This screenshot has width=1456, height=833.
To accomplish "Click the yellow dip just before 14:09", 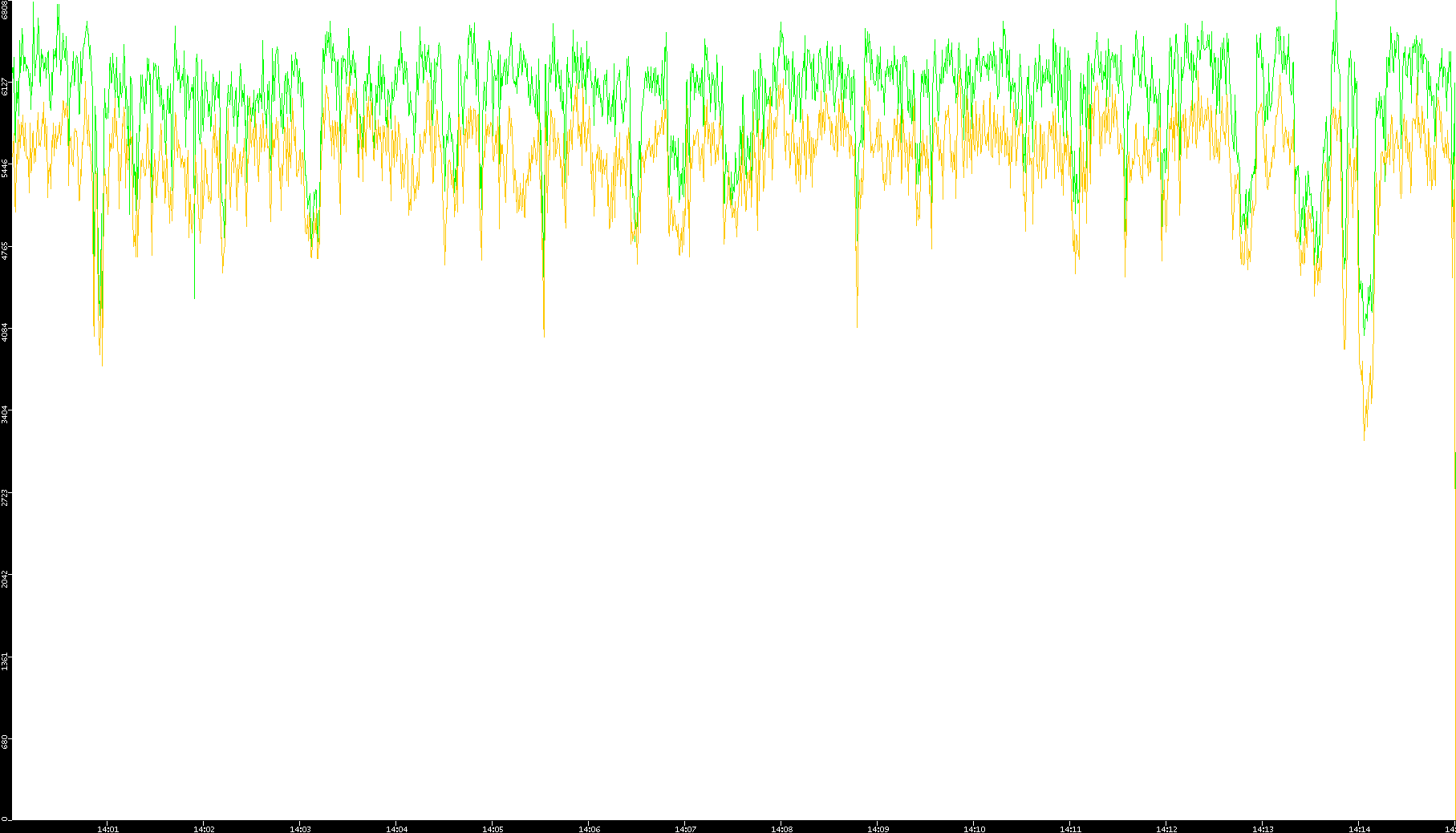I will [x=857, y=326].
